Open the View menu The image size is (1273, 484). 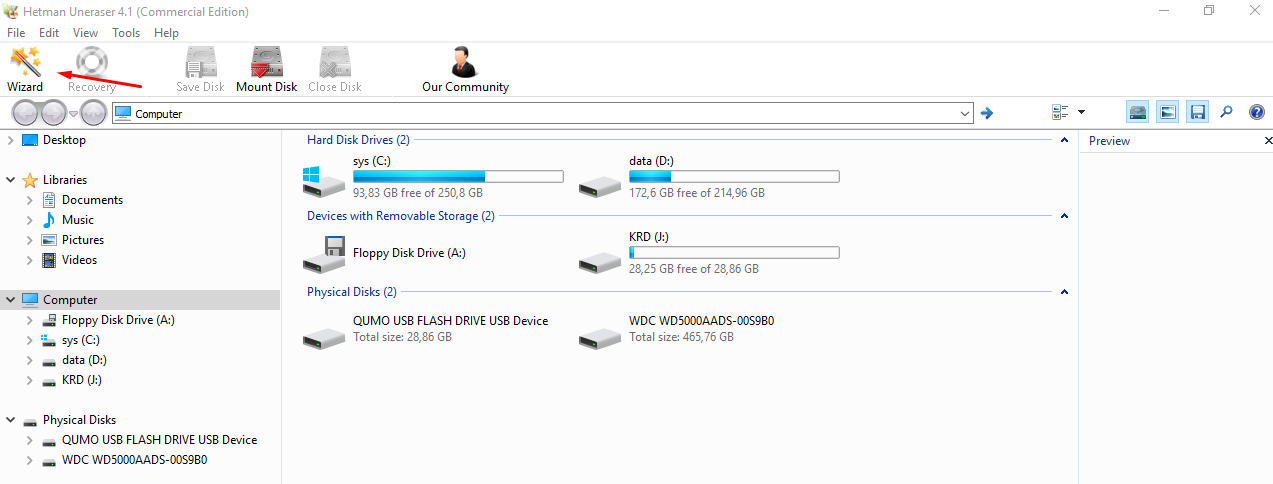tap(85, 33)
